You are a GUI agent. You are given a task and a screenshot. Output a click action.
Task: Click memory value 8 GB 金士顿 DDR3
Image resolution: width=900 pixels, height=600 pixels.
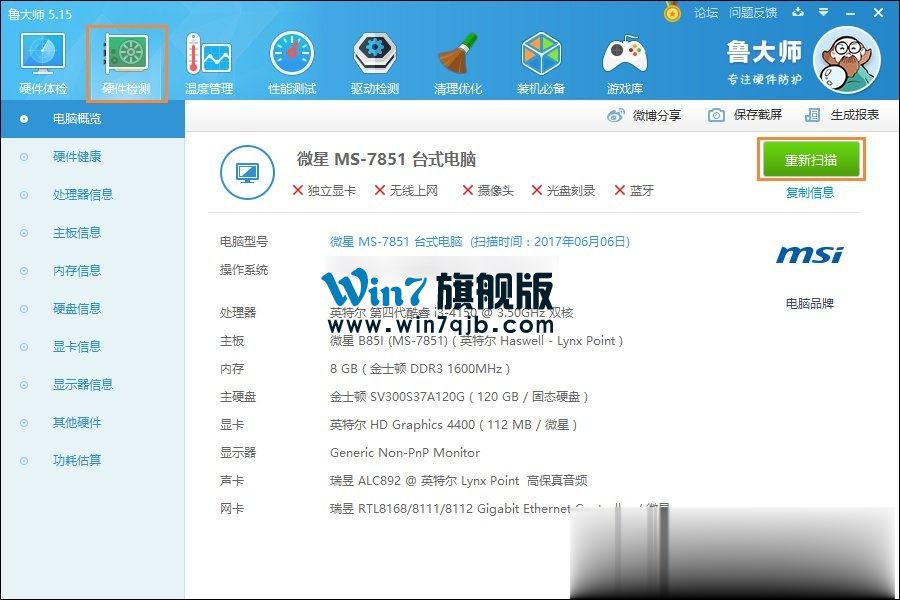click(420, 369)
